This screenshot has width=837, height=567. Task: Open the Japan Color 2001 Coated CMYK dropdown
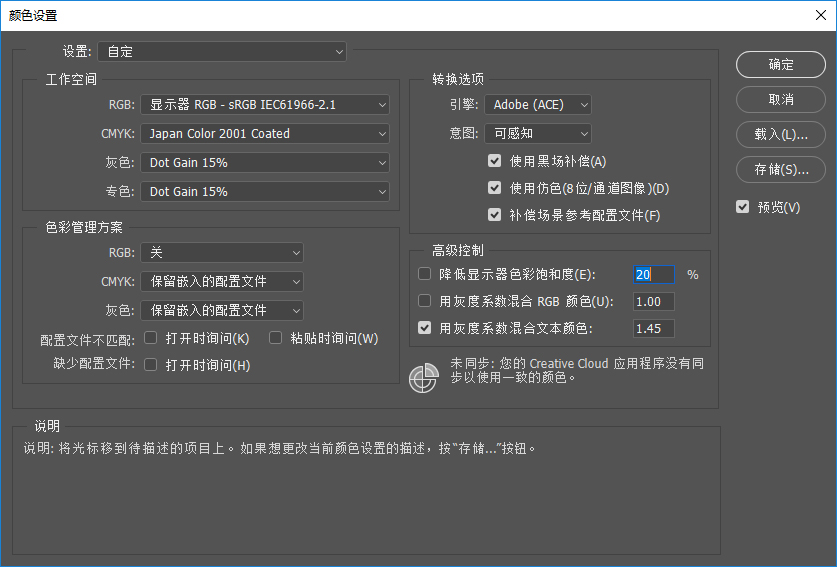[x=265, y=133]
